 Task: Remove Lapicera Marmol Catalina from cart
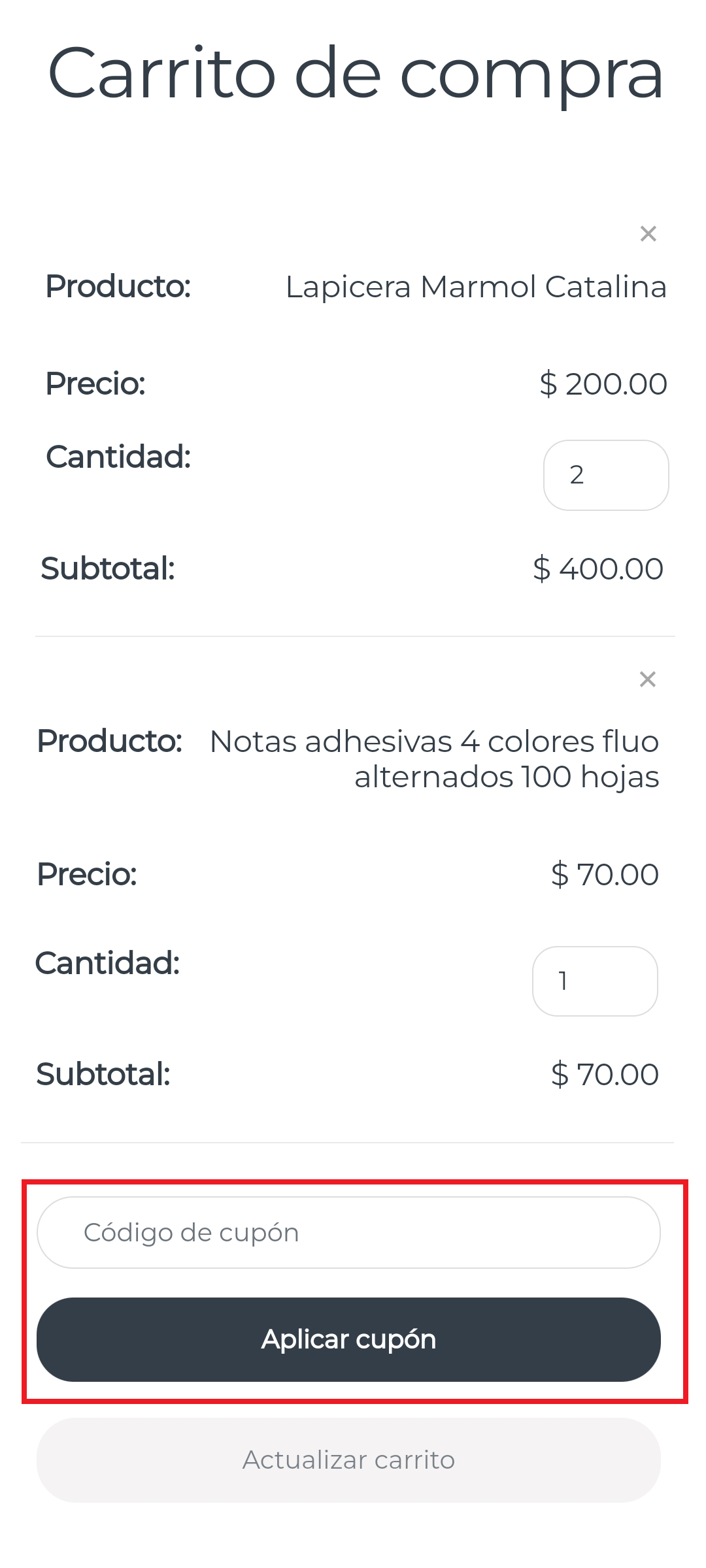click(648, 233)
